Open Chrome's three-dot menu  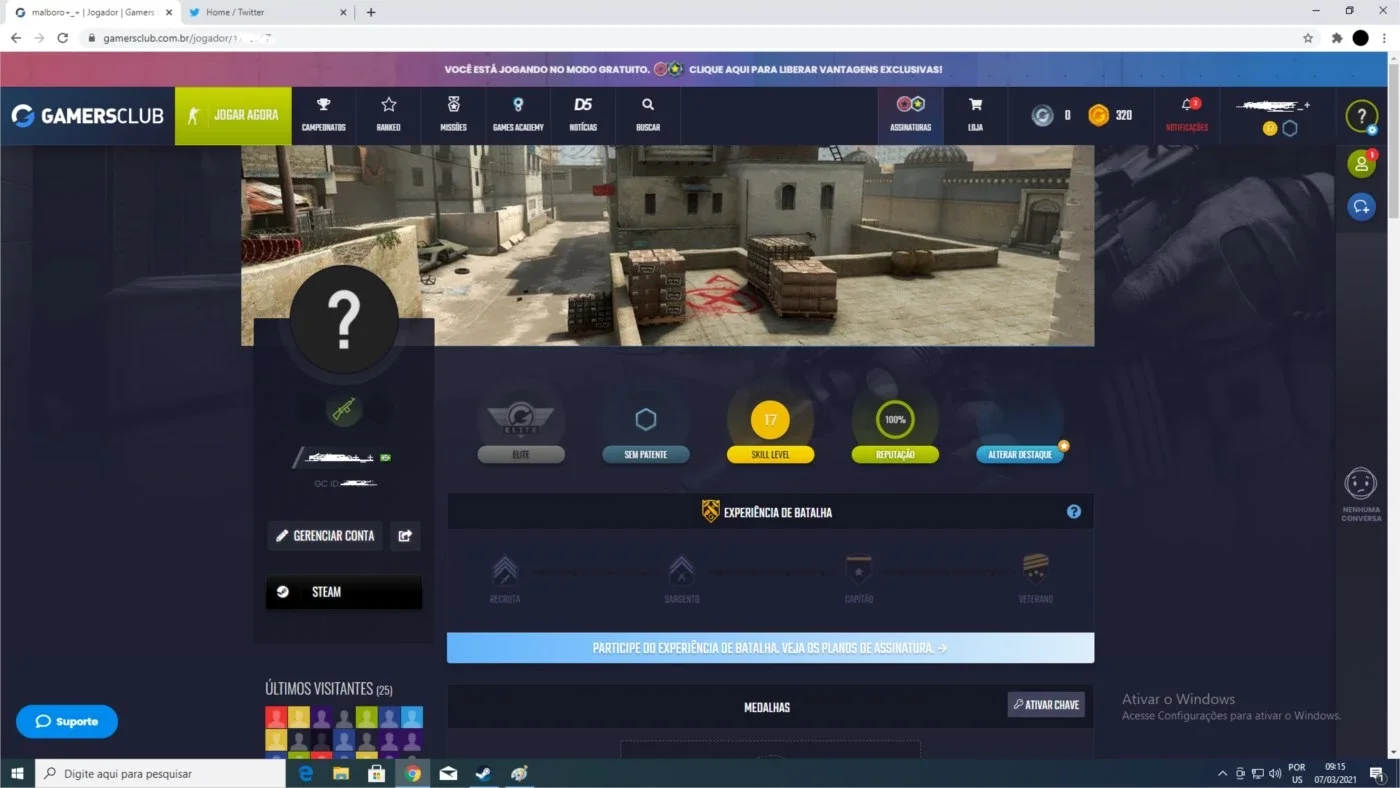coord(1385,38)
